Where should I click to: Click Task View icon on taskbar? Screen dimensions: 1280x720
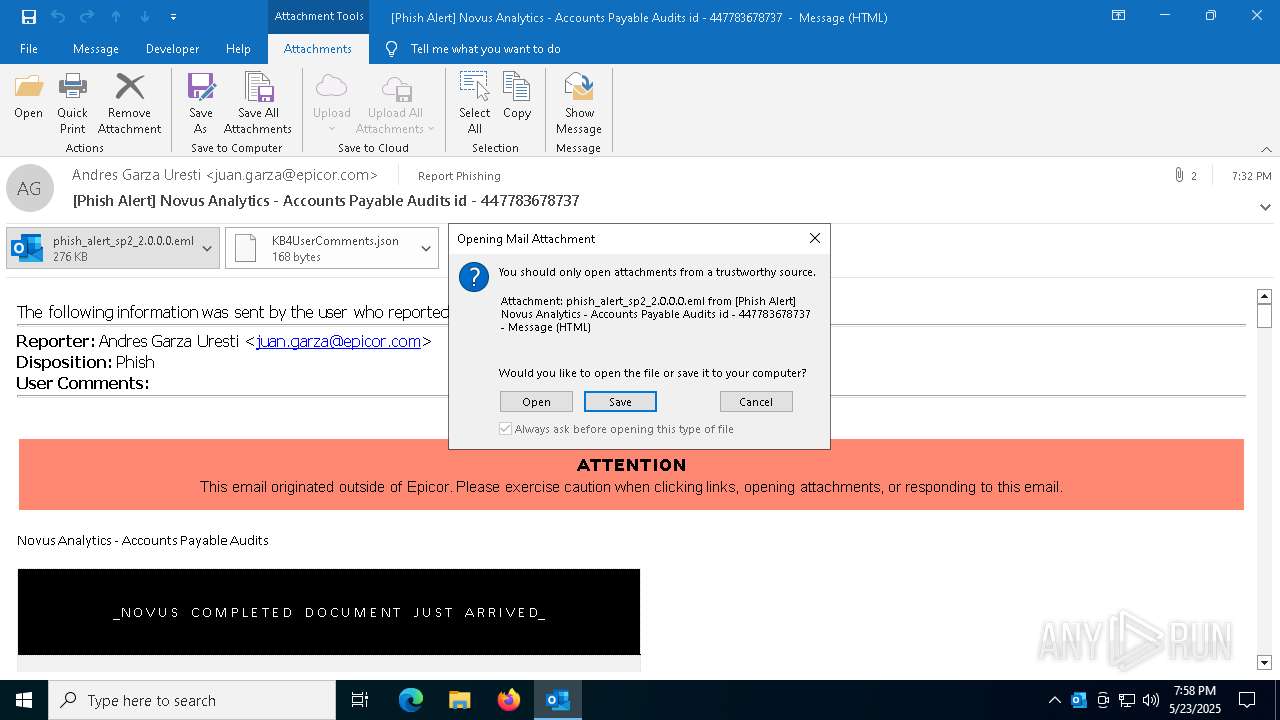(x=360, y=700)
